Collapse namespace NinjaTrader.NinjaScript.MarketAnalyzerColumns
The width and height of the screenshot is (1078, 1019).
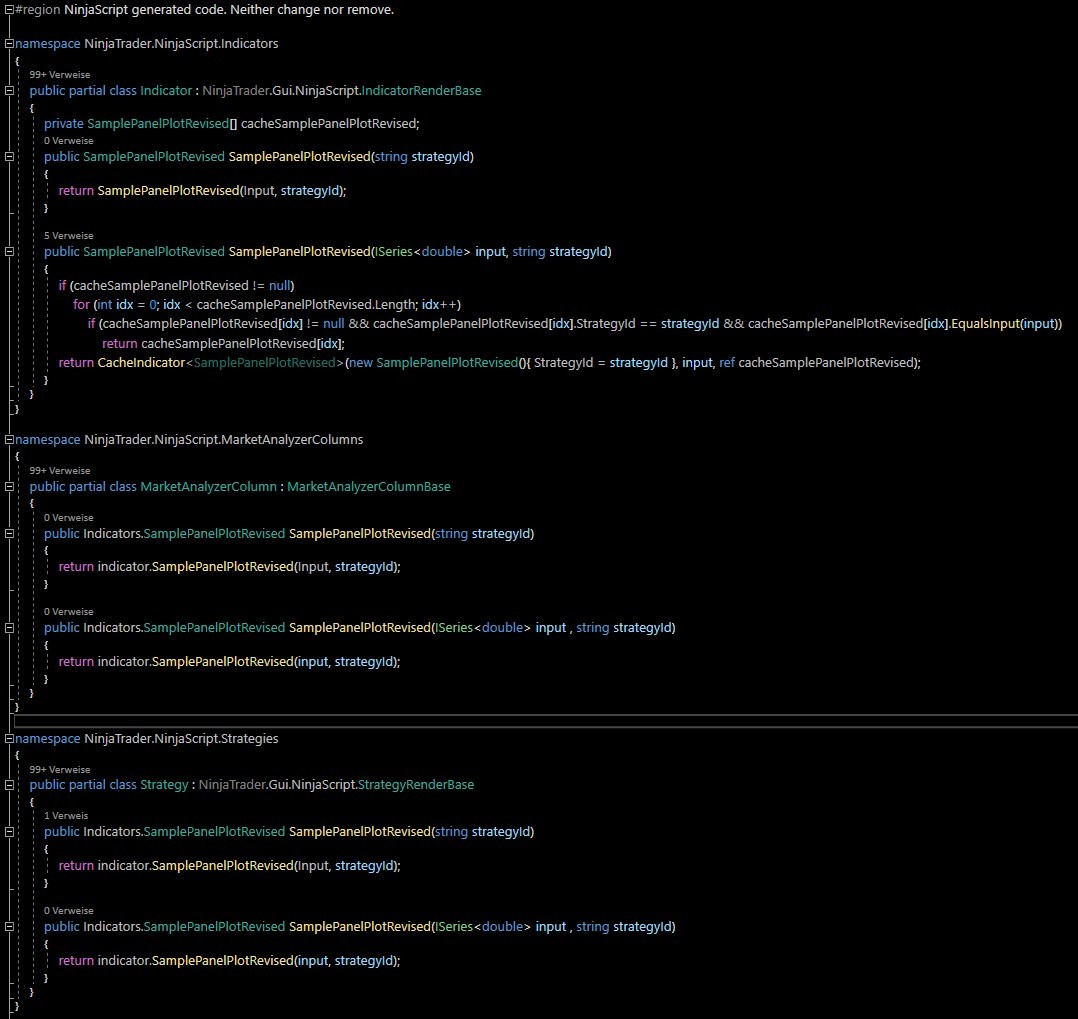pyautogui.click(x=10, y=439)
